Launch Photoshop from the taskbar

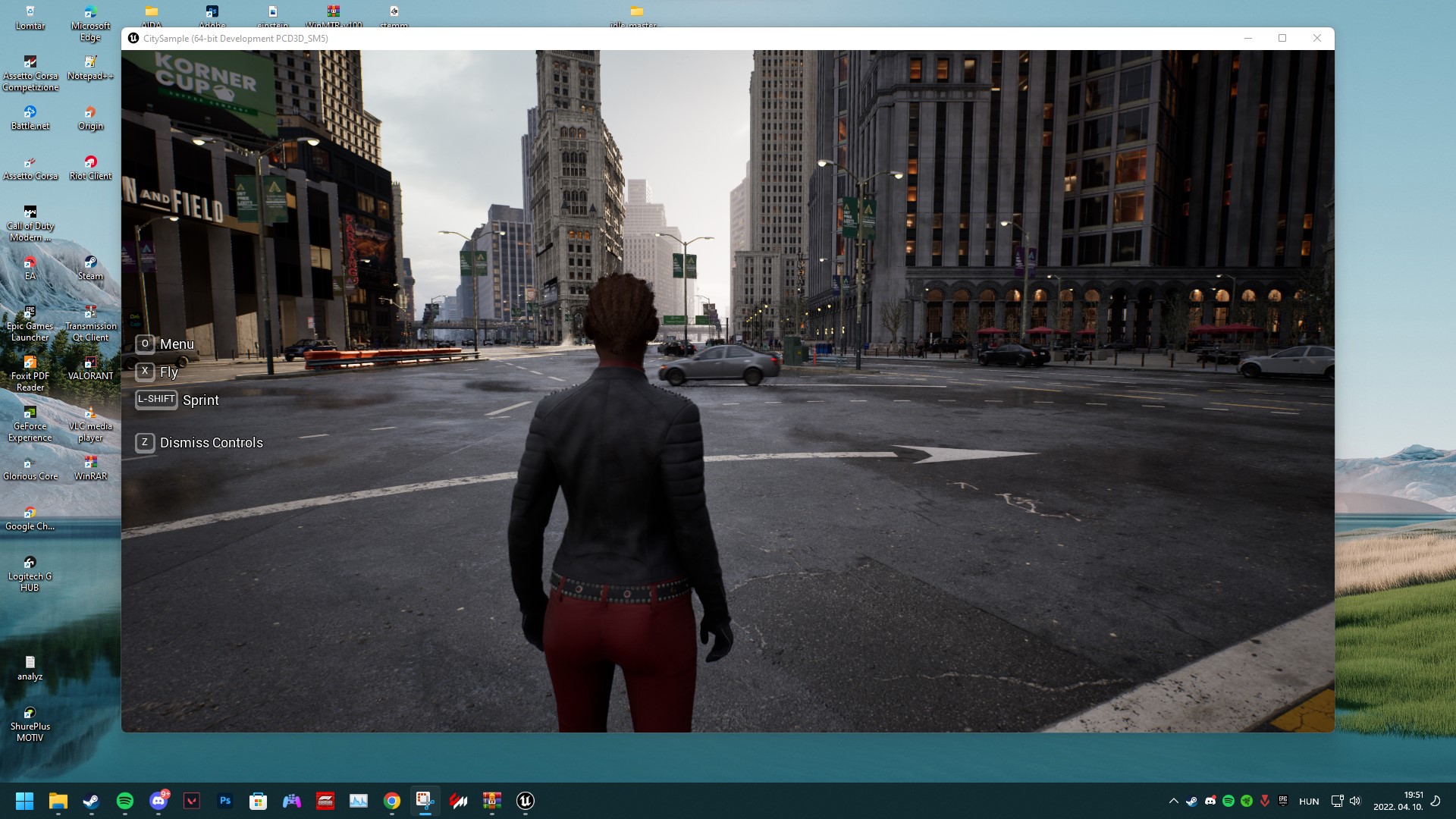point(225,801)
